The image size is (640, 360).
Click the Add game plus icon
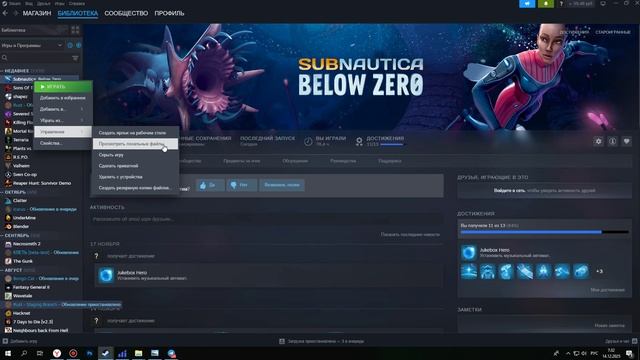coord(5,341)
